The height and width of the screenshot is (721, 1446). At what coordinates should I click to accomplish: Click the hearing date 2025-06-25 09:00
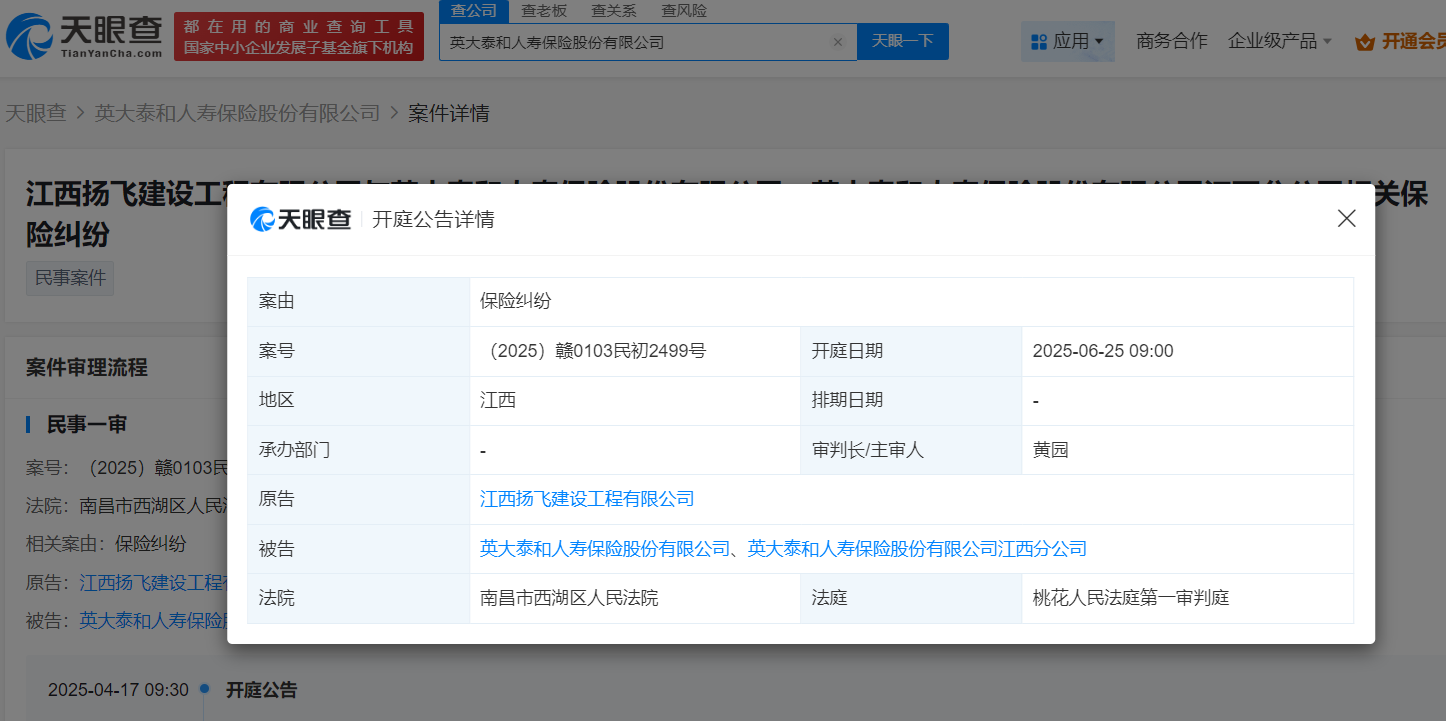click(1103, 351)
